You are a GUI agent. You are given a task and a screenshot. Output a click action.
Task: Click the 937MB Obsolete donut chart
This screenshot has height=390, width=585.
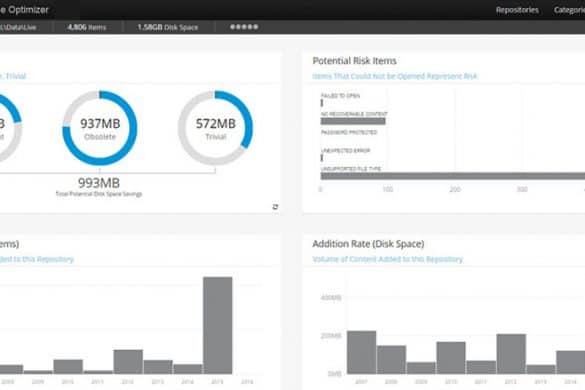coord(100,128)
